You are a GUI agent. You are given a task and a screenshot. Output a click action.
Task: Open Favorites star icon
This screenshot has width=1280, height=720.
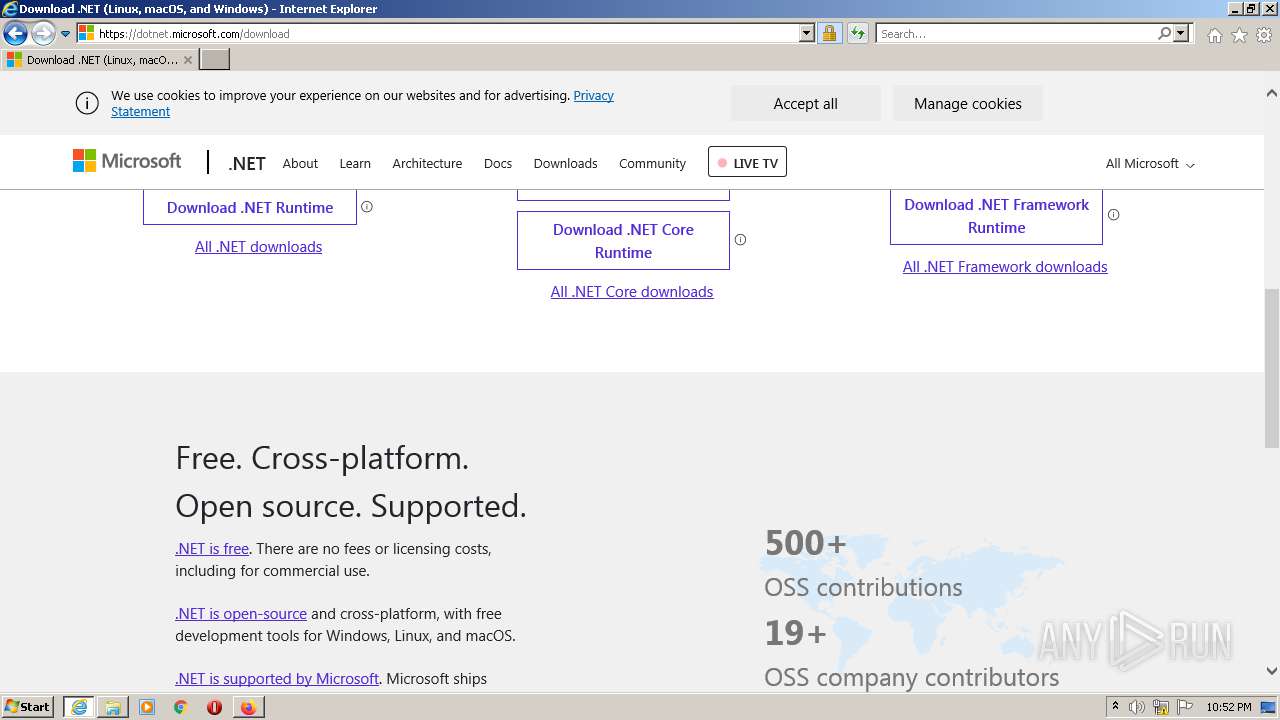pyautogui.click(x=1239, y=35)
